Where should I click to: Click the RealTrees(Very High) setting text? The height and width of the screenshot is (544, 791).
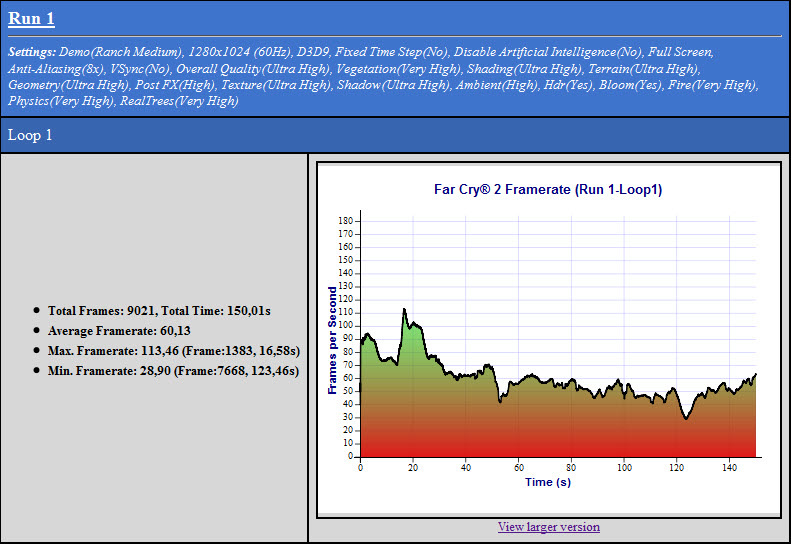click(179, 101)
